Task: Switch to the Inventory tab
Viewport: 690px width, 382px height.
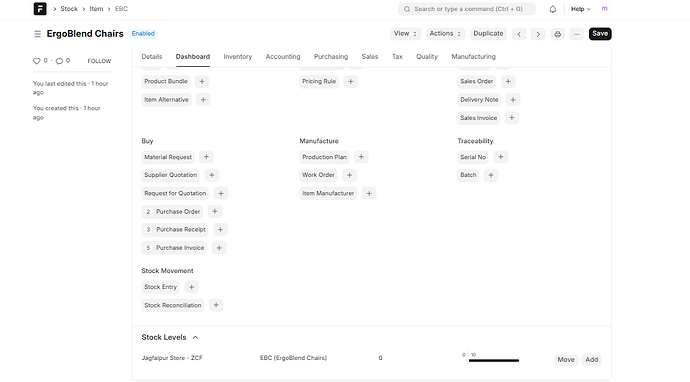Action: 238,56
